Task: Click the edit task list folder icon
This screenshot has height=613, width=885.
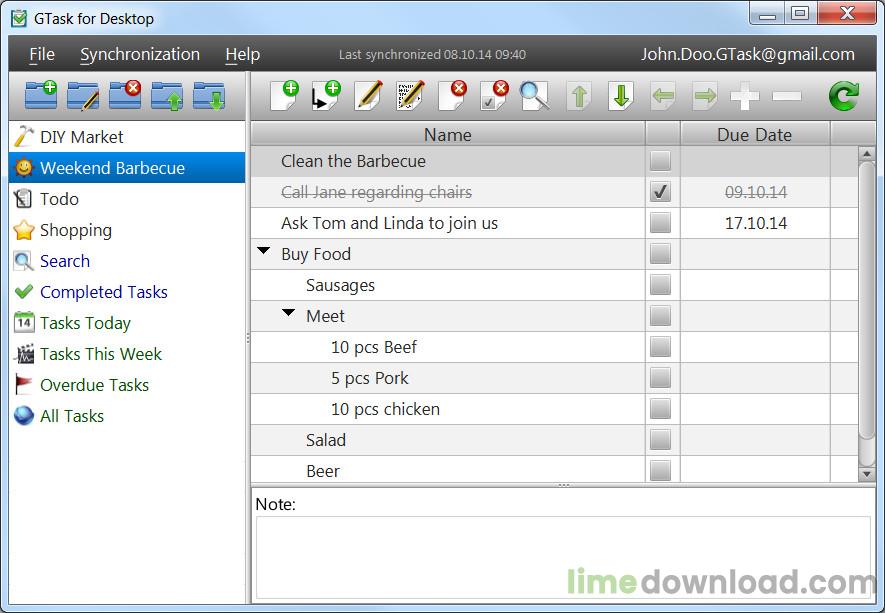Action: click(x=83, y=95)
